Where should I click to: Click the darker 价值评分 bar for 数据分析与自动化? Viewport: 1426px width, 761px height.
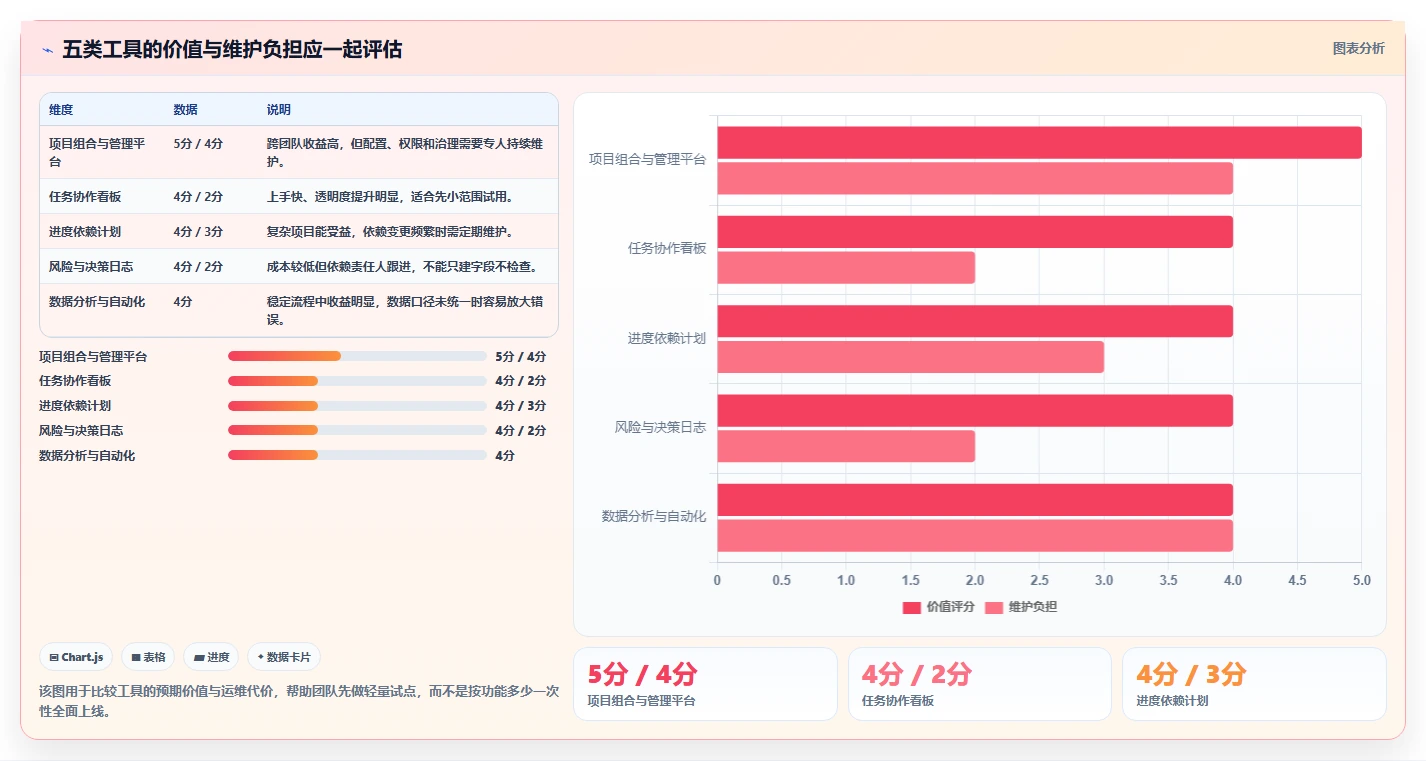point(975,500)
